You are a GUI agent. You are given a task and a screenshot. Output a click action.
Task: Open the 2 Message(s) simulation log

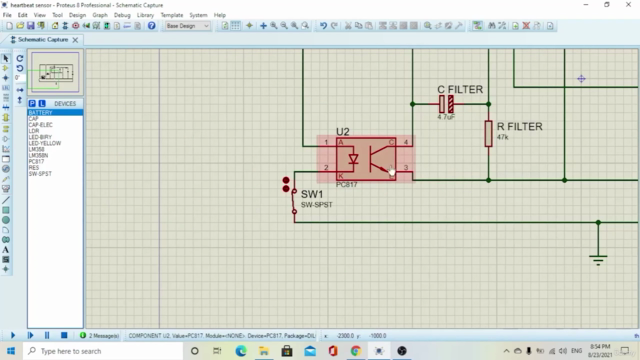pyautogui.click(x=100, y=336)
